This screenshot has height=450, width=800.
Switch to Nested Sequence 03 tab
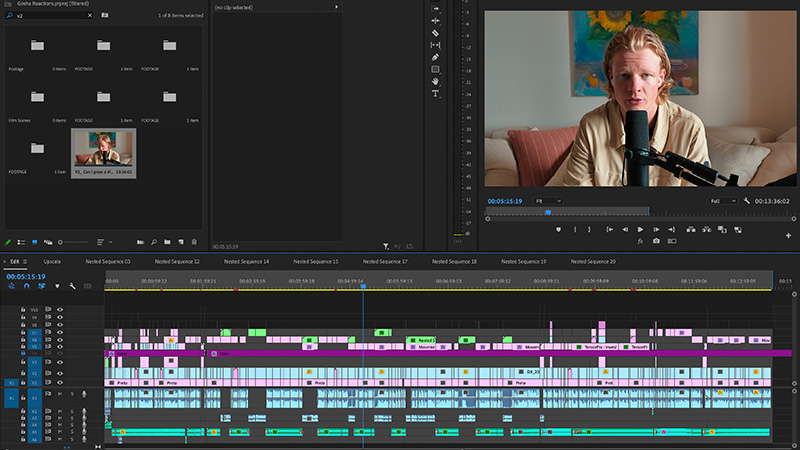(x=108, y=262)
